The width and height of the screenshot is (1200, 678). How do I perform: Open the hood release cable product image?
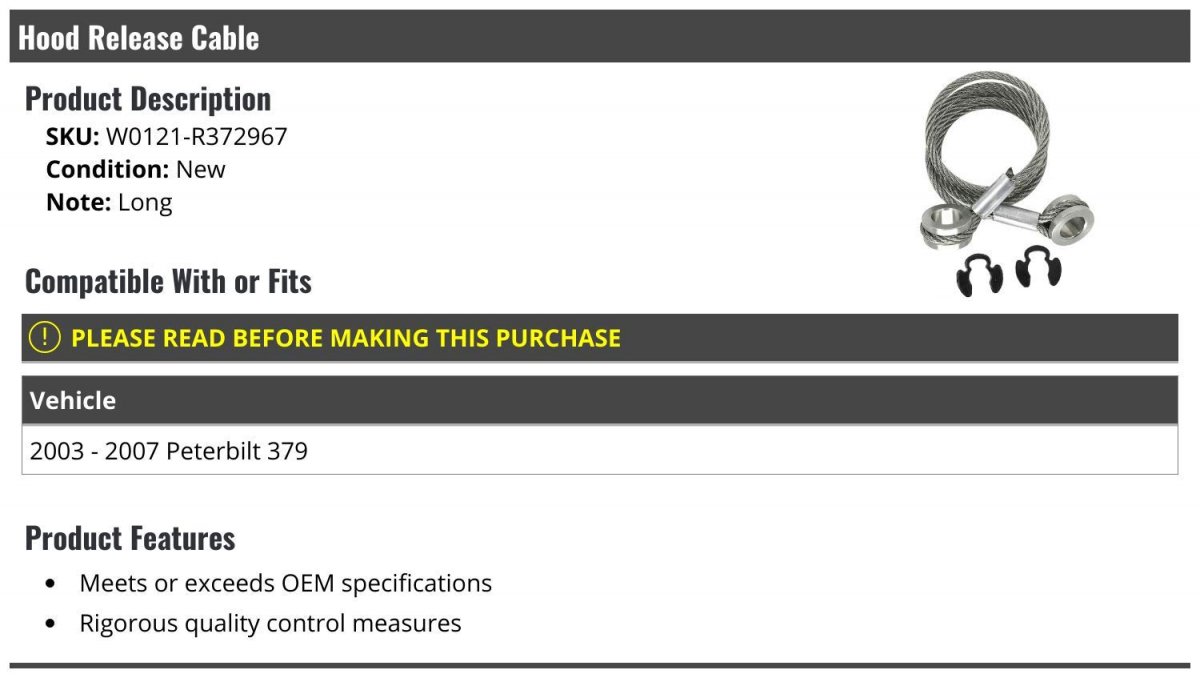[1007, 183]
